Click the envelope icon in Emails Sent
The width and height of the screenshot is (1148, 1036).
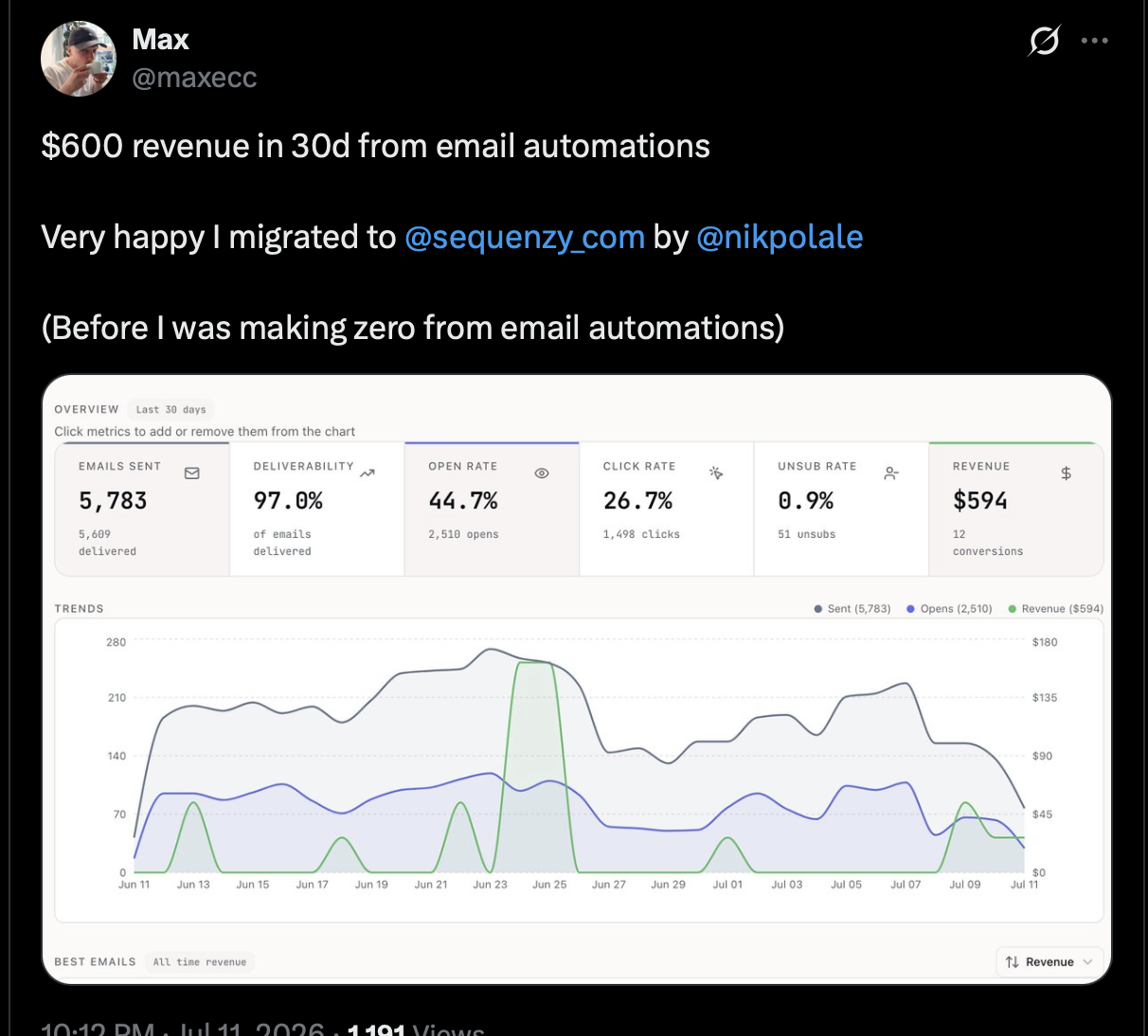pyautogui.click(x=192, y=473)
